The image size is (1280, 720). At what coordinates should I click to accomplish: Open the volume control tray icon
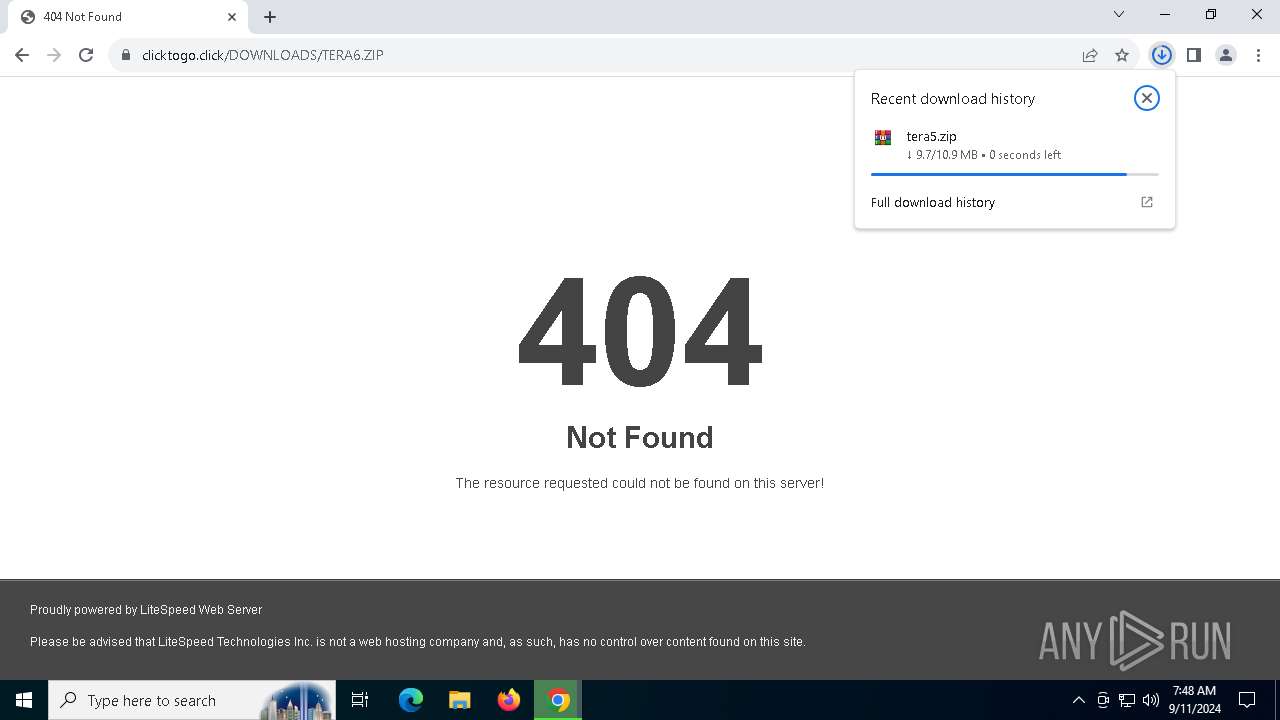[1151, 700]
